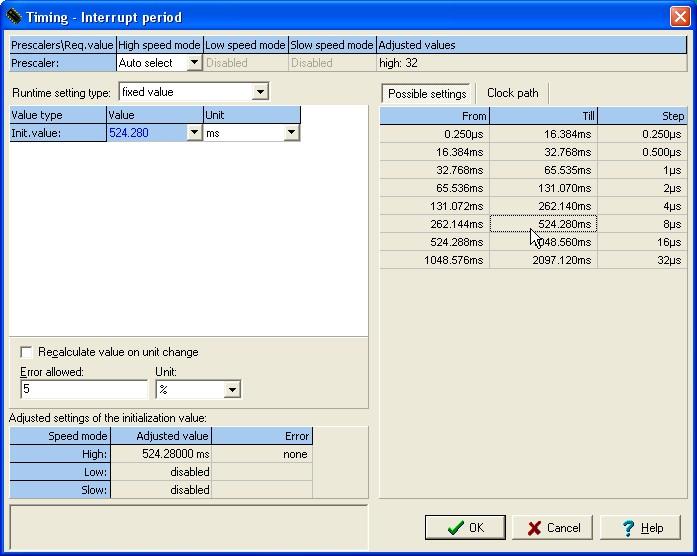The image size is (697, 556).
Task: Select the From cell 0.250µs
Action: (x=434, y=134)
